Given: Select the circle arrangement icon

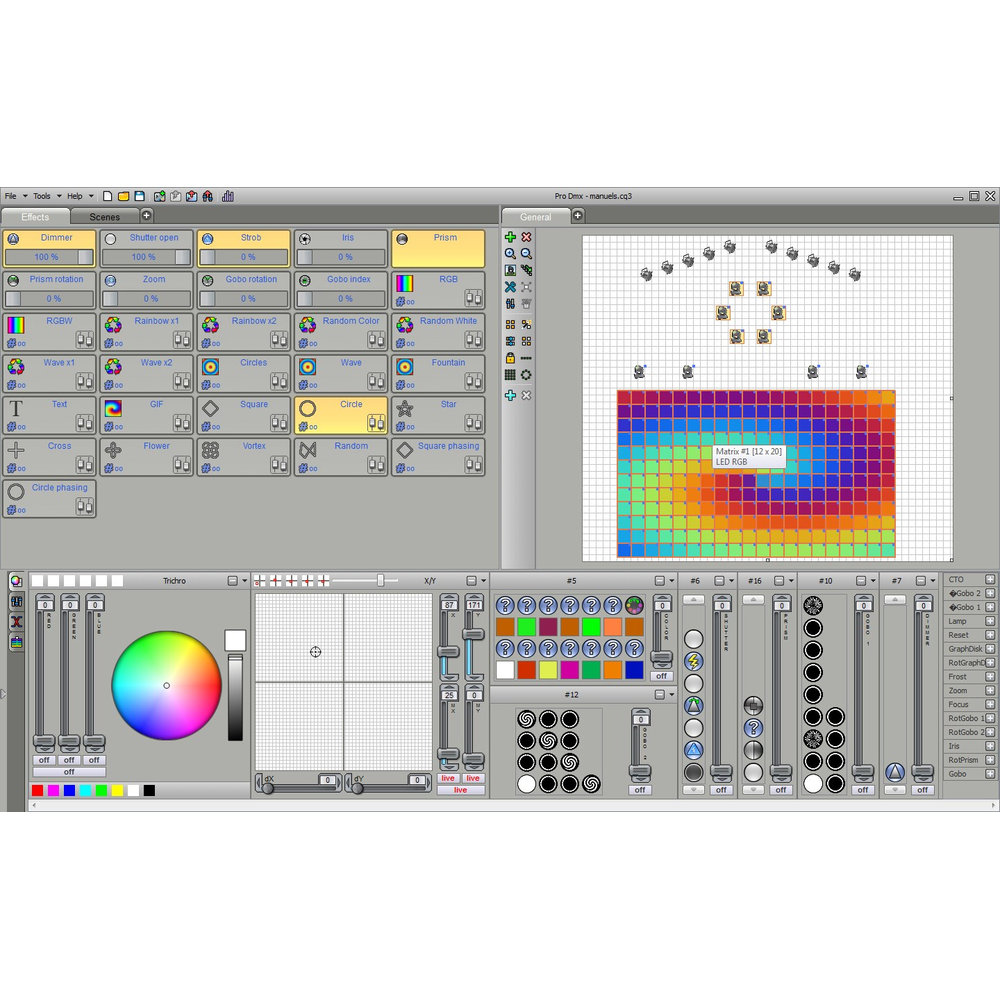Looking at the screenshot, I should [526, 375].
